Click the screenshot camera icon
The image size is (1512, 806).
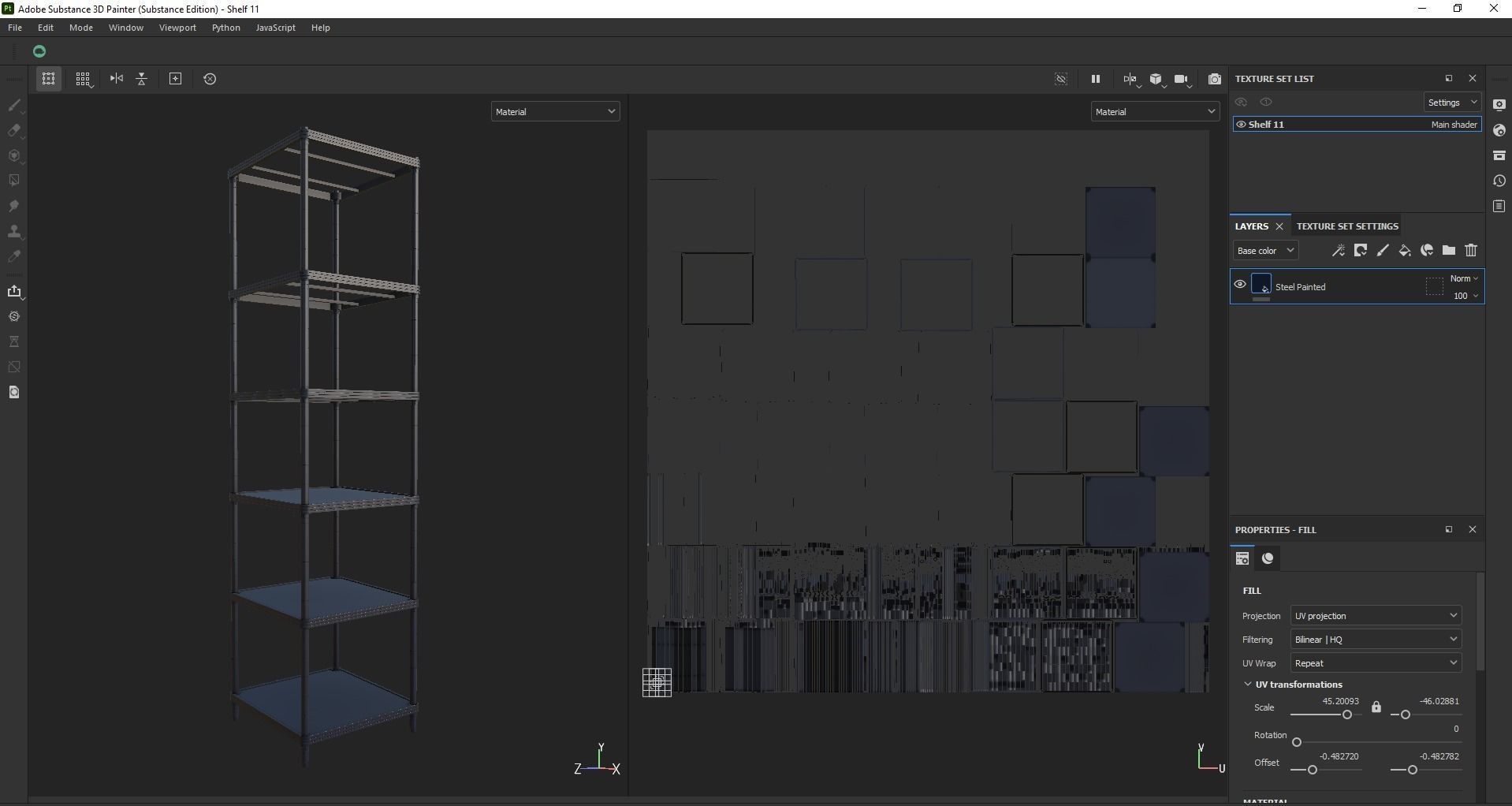[x=1215, y=79]
